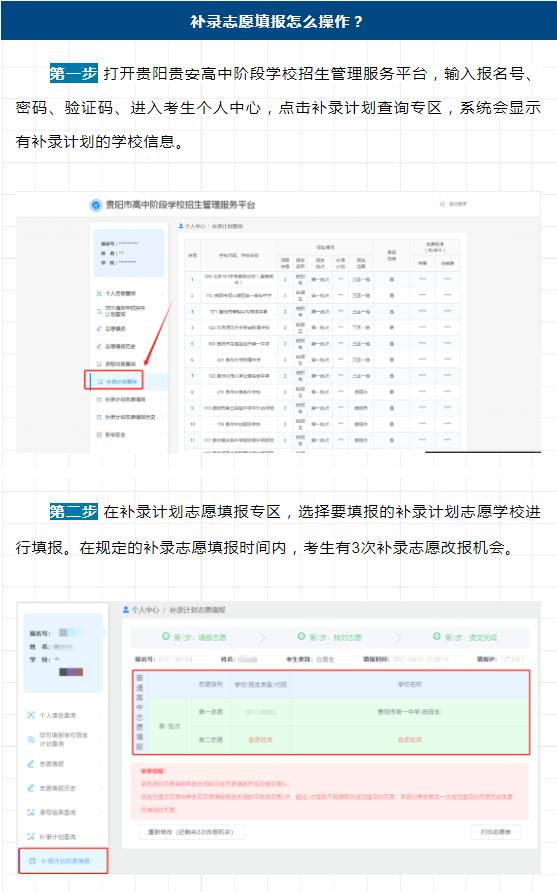The image size is (557, 892).
Task: Select 第二步 核对志愿 step in progress bar
Action: pyautogui.click(x=330, y=637)
